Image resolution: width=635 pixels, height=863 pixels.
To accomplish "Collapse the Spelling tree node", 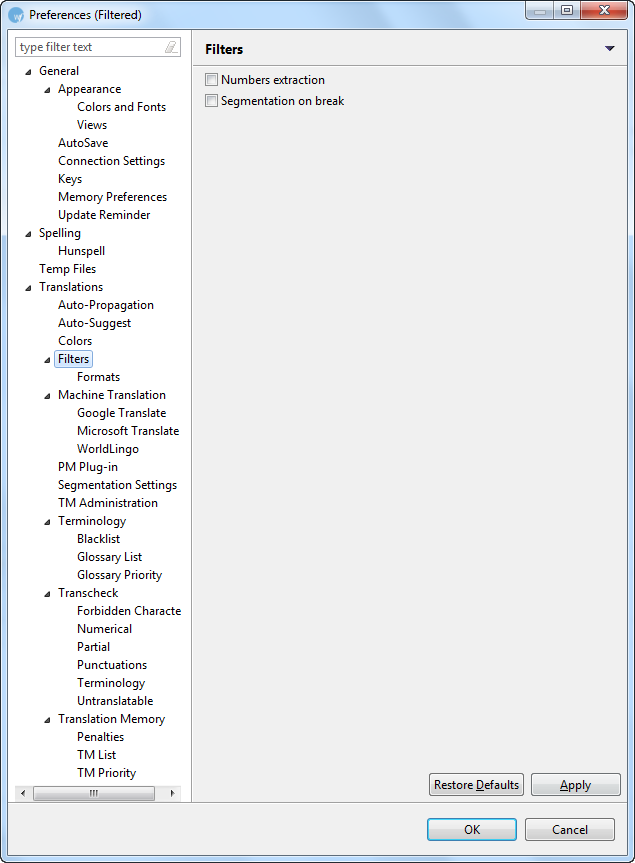I will pyautogui.click(x=29, y=234).
